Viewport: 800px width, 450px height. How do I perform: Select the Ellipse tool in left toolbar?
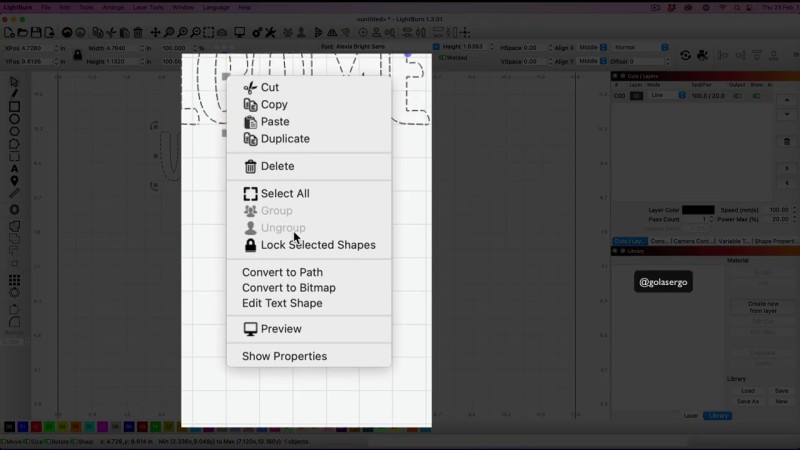(x=14, y=119)
